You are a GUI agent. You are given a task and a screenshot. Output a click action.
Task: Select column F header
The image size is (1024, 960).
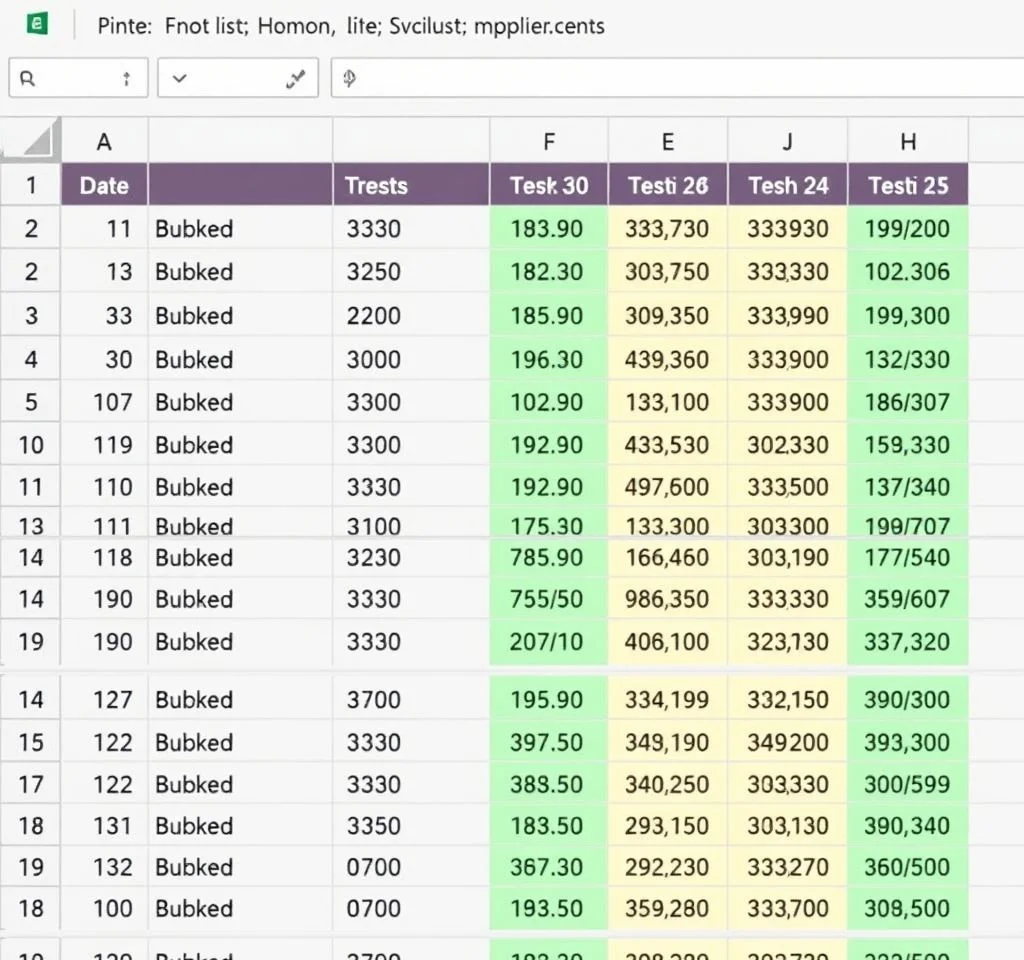(x=548, y=142)
